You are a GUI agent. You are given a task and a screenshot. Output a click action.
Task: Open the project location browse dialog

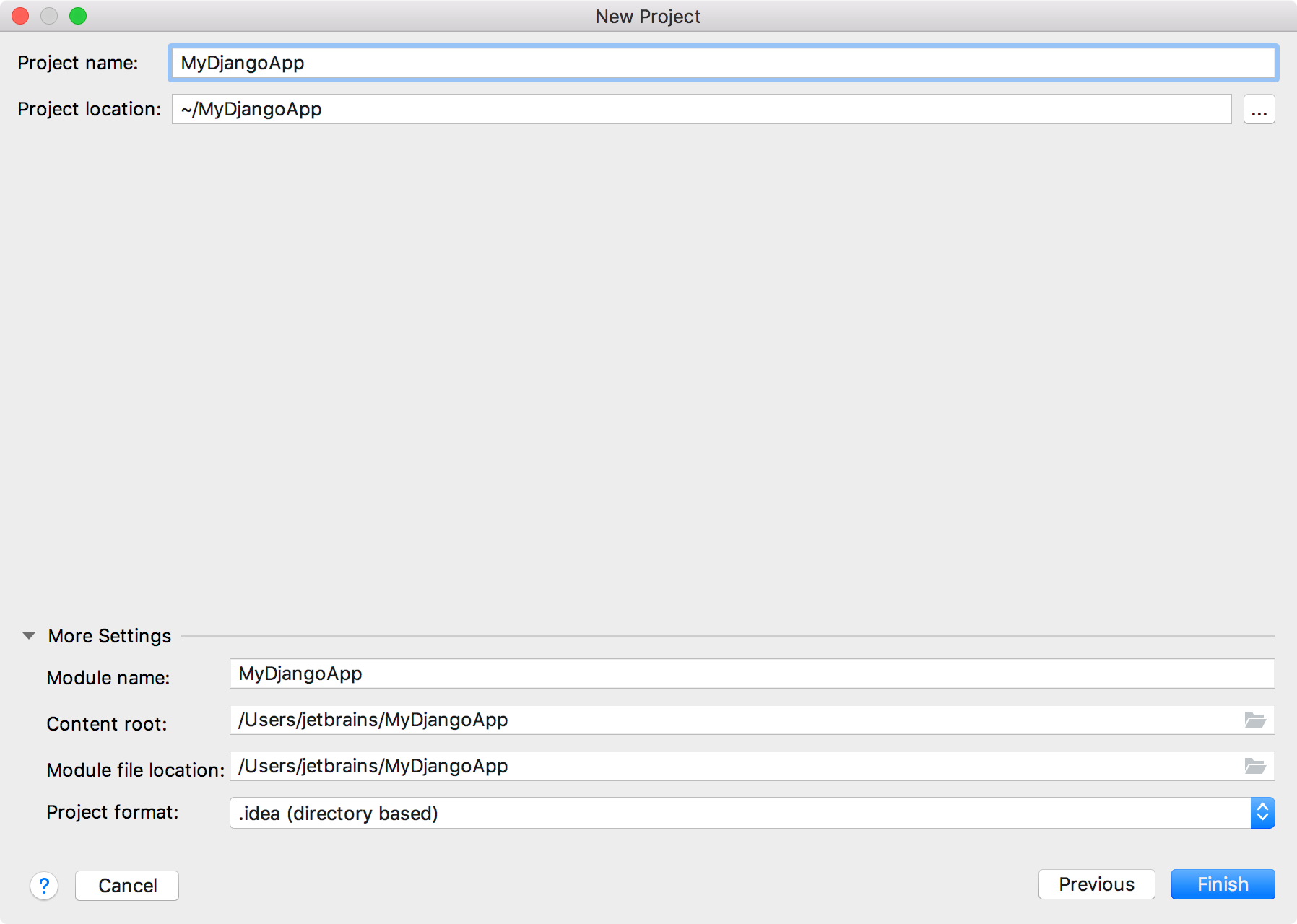(1259, 109)
